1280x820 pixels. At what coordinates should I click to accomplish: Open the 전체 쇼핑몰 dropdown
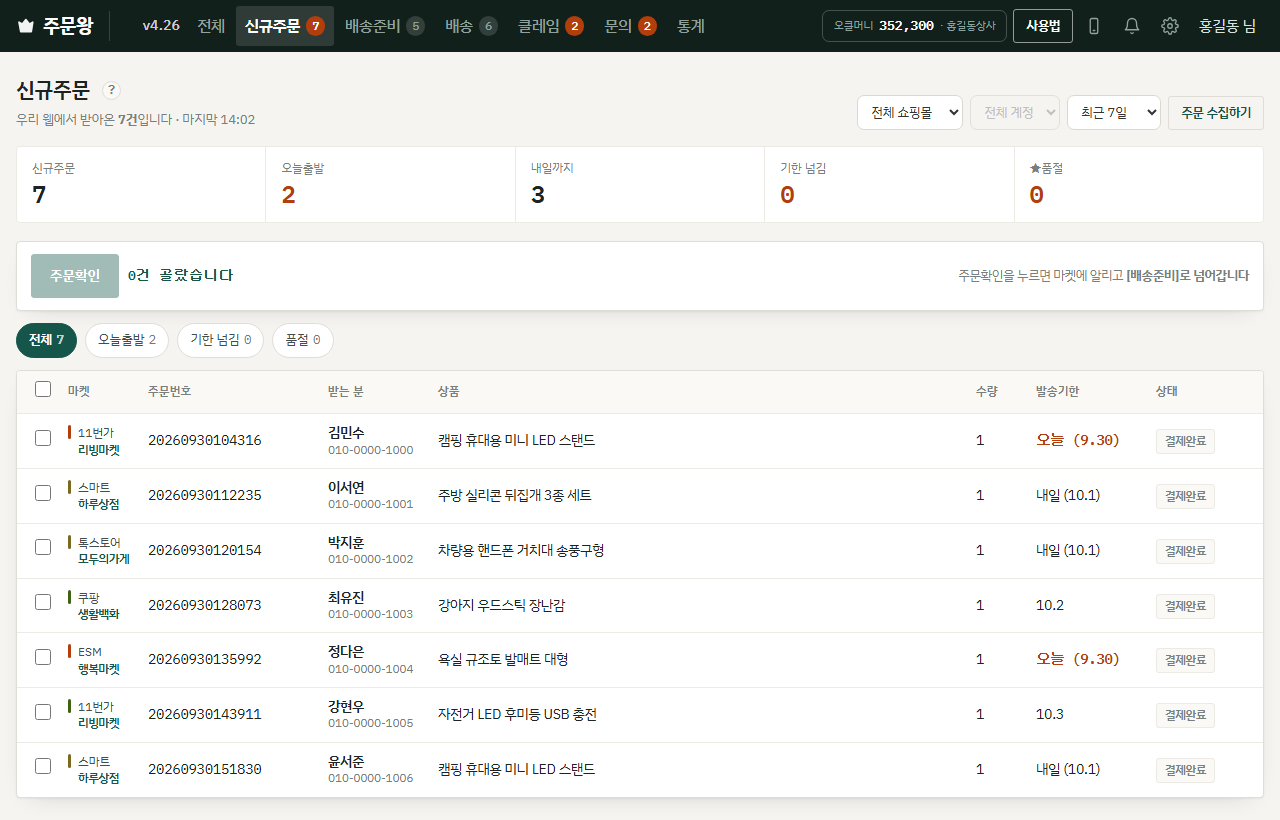(910, 113)
